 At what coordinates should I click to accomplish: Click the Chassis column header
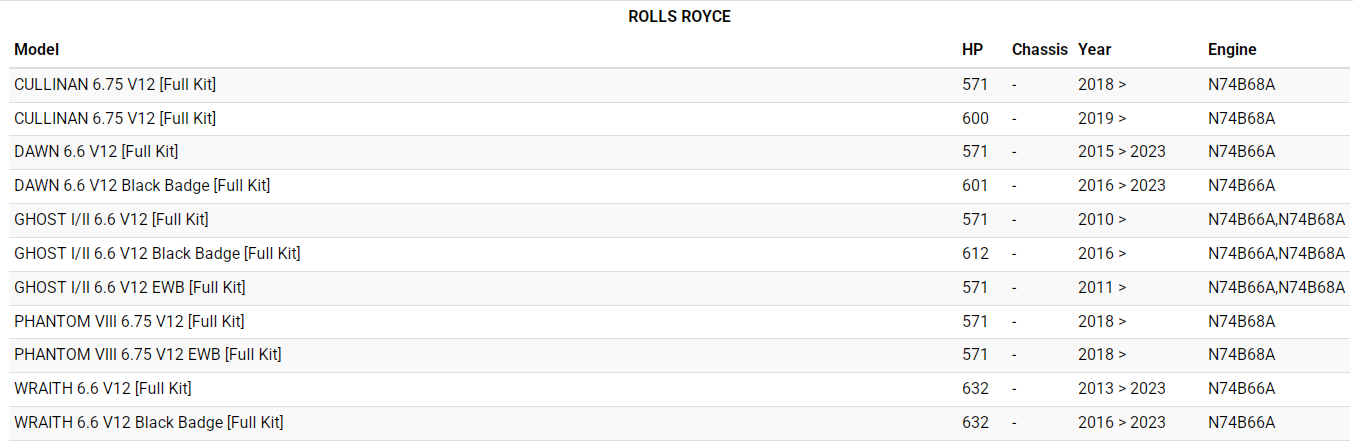(x=1039, y=50)
